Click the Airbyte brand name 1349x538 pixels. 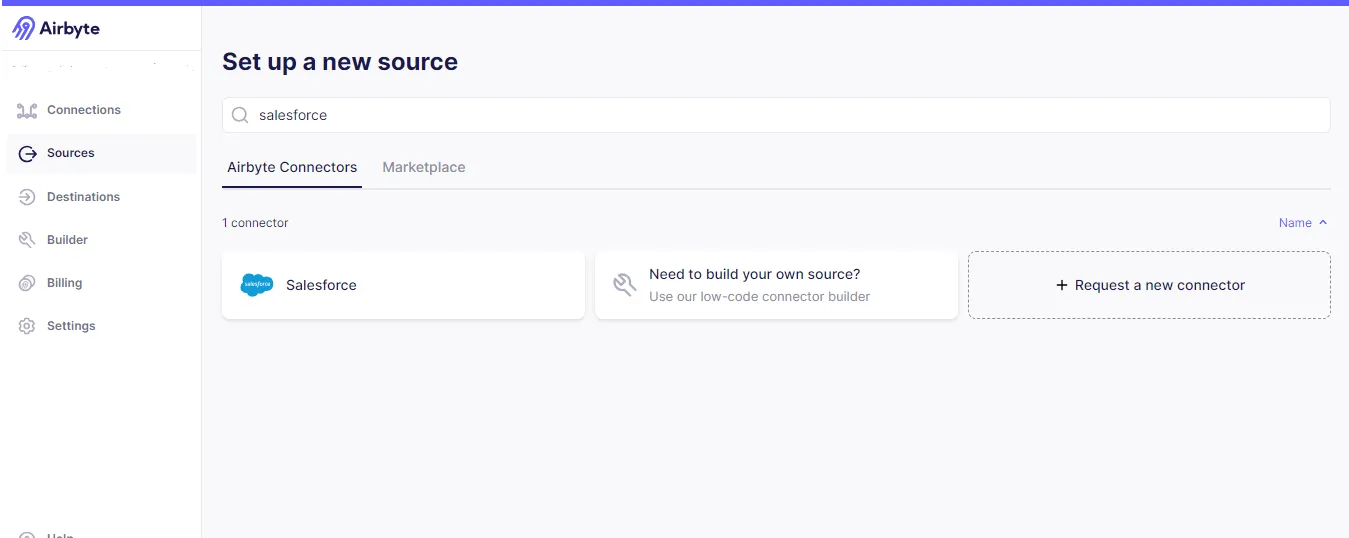click(x=70, y=28)
